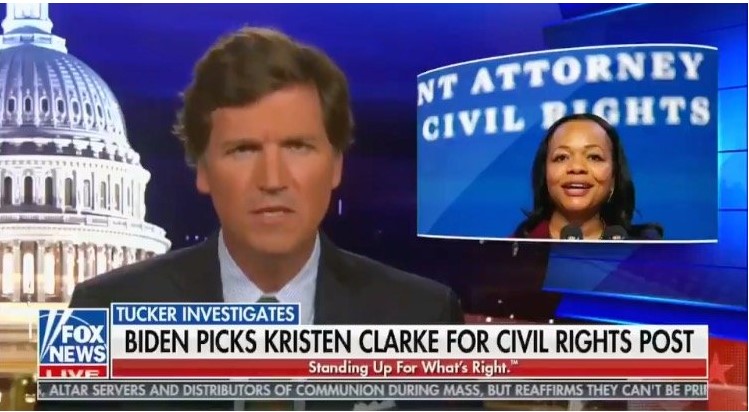Click the right microphone in the inset
The image size is (749, 412).
(615, 232)
